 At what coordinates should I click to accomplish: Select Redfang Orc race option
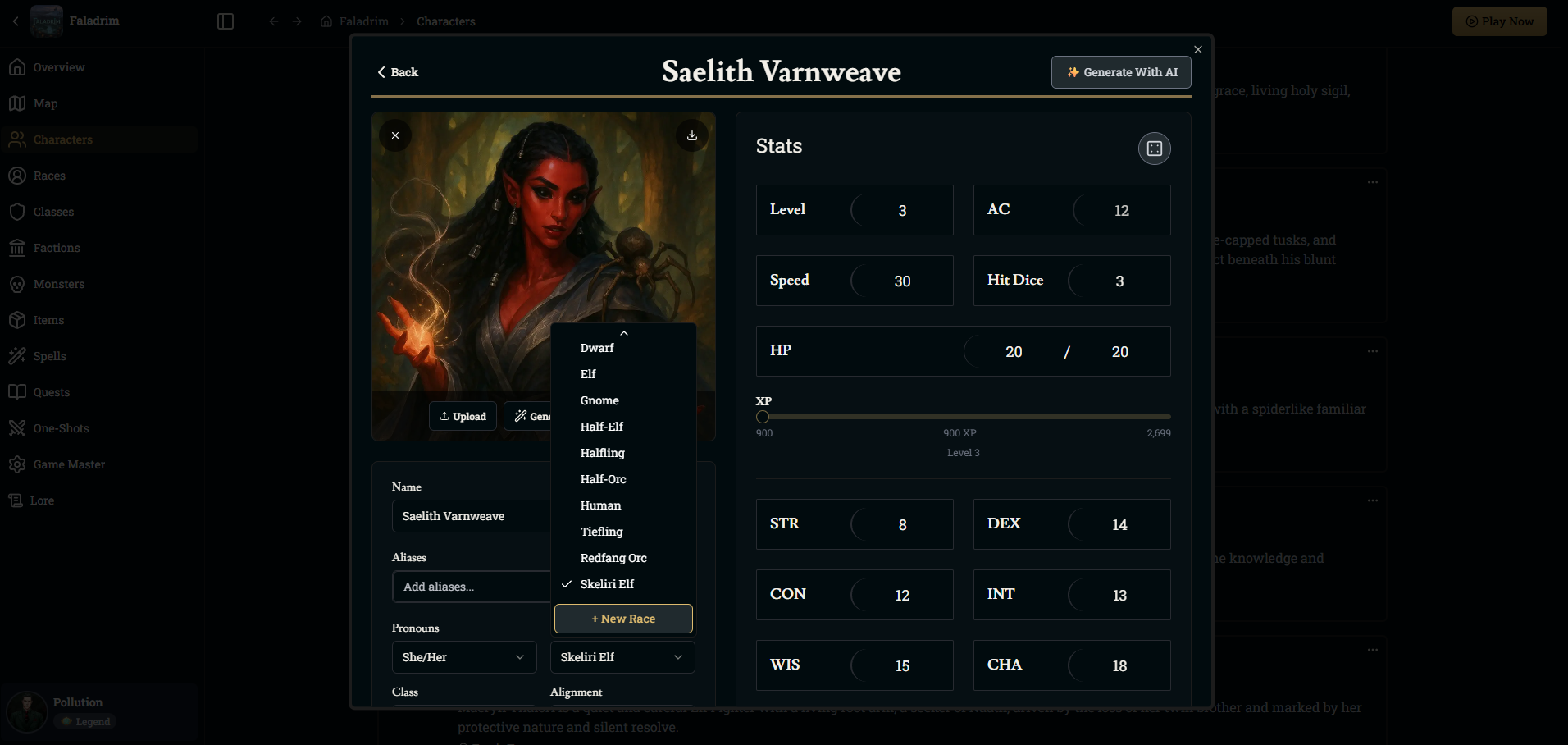tap(613, 558)
